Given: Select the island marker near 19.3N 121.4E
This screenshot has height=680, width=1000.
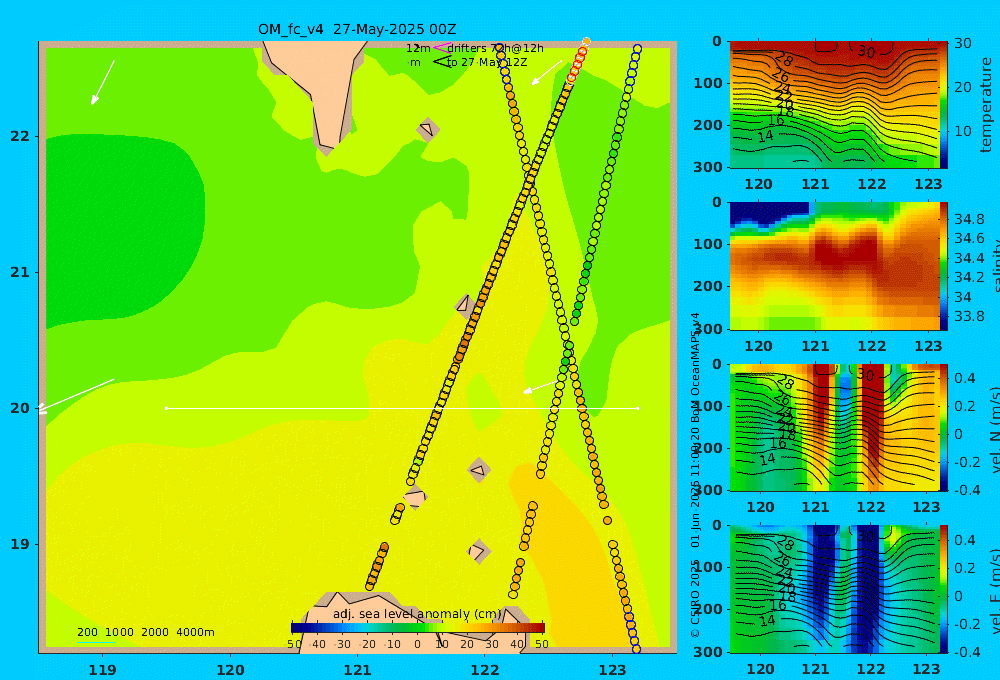Looking at the screenshot, I should 416,497.
